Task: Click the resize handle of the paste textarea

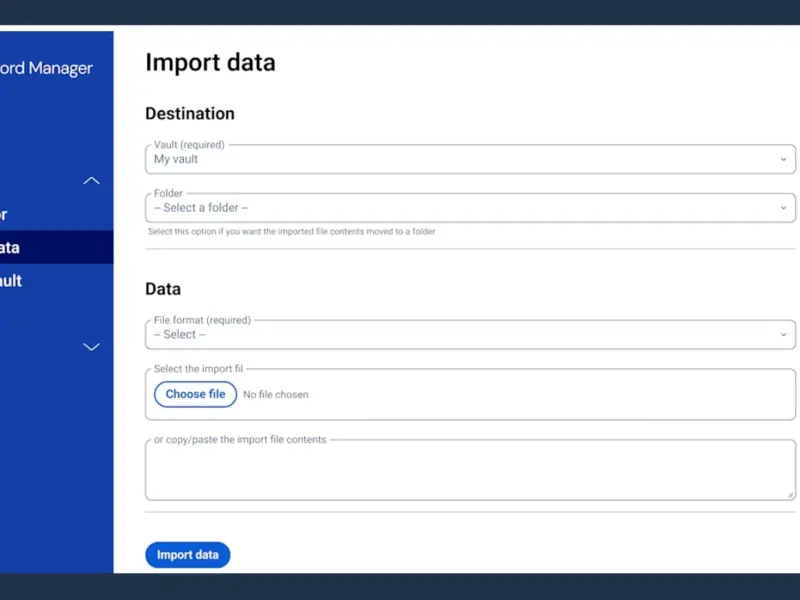Action: 790,494
